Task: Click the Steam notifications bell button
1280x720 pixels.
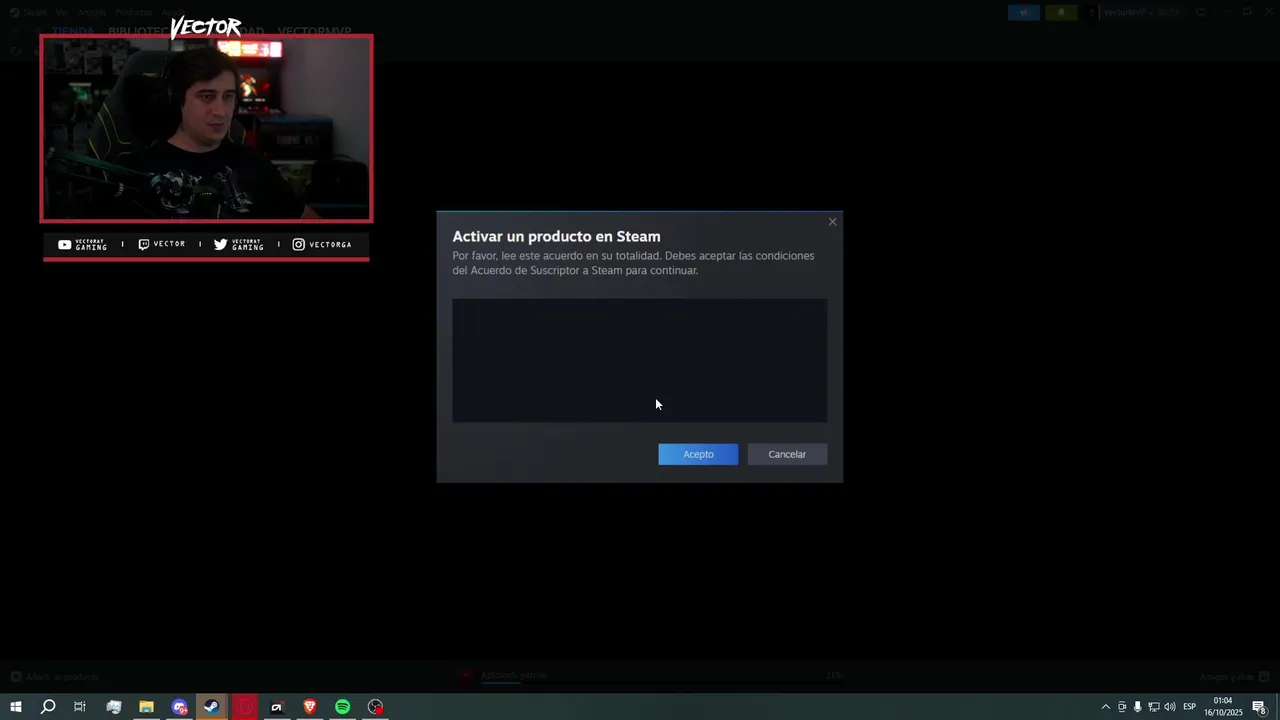Action: click(x=1061, y=12)
